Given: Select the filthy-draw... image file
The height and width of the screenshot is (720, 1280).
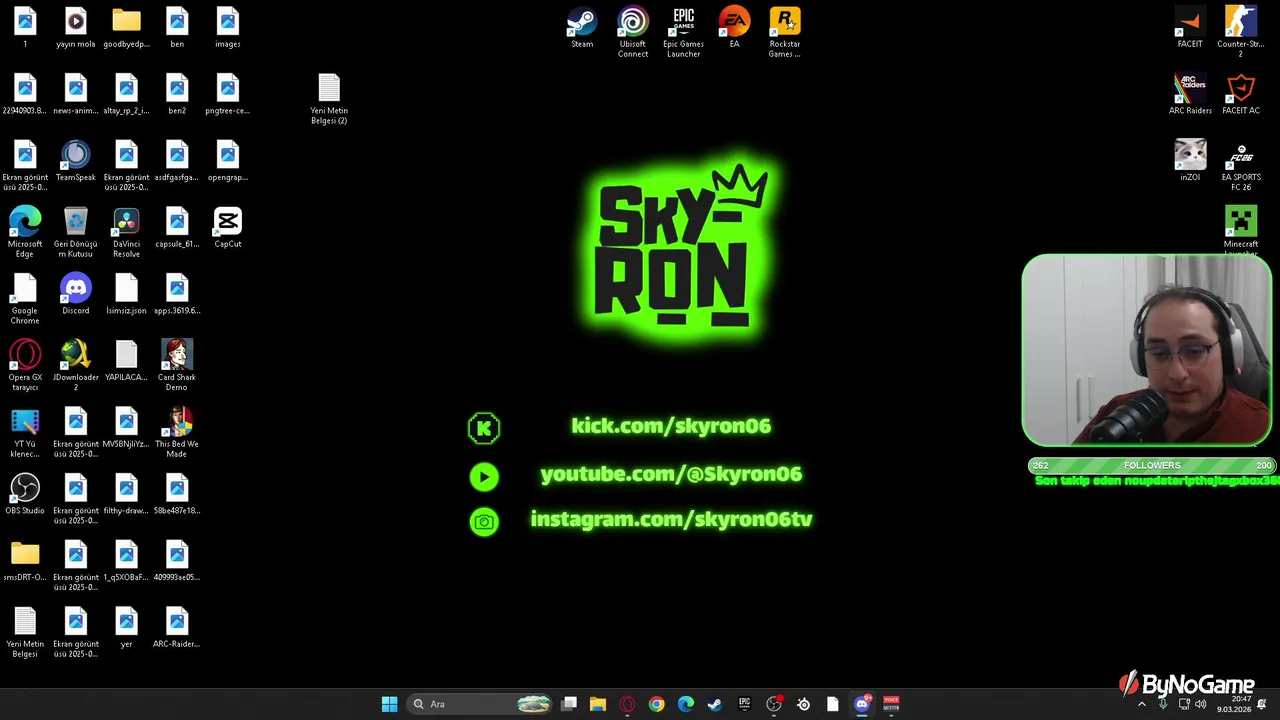Looking at the screenshot, I should 126,495.
